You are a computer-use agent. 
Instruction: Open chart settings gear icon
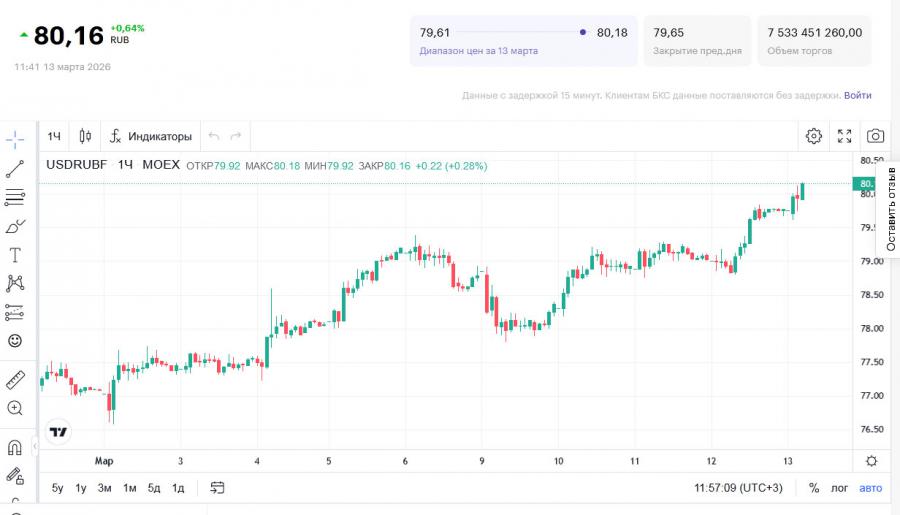pos(814,136)
